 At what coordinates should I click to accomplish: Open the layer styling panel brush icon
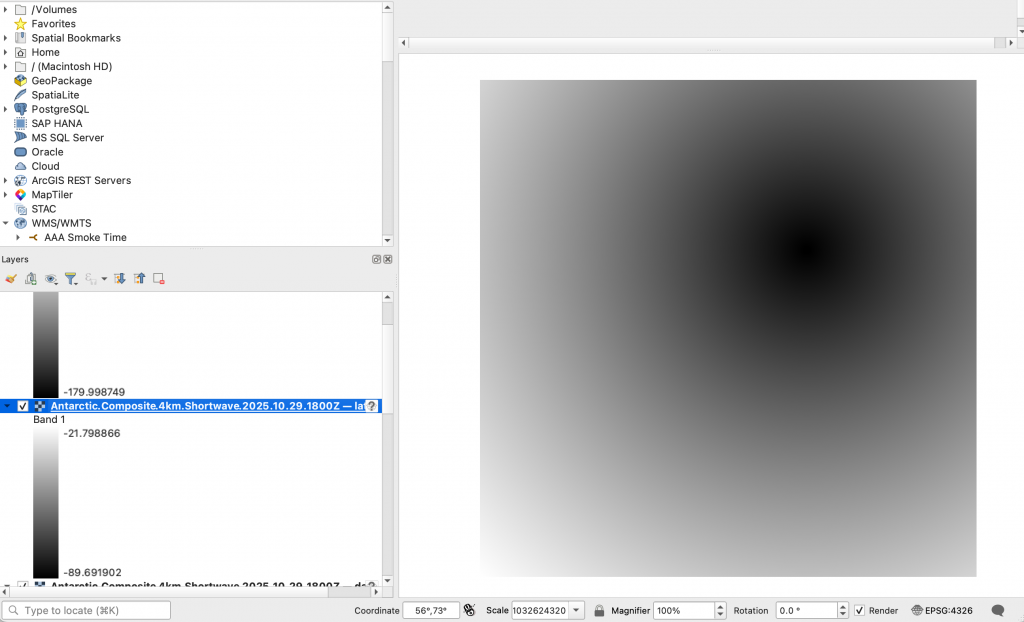(11, 279)
